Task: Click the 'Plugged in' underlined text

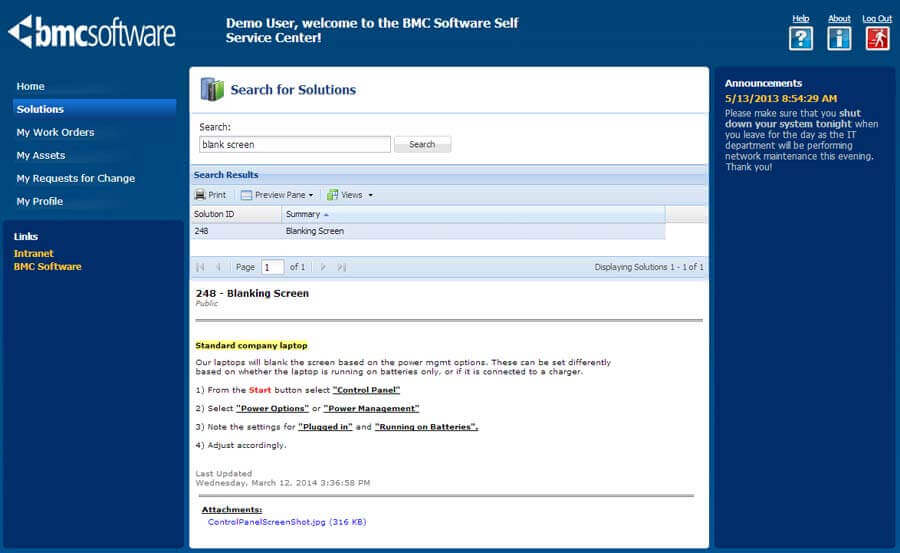Action: click(x=325, y=427)
